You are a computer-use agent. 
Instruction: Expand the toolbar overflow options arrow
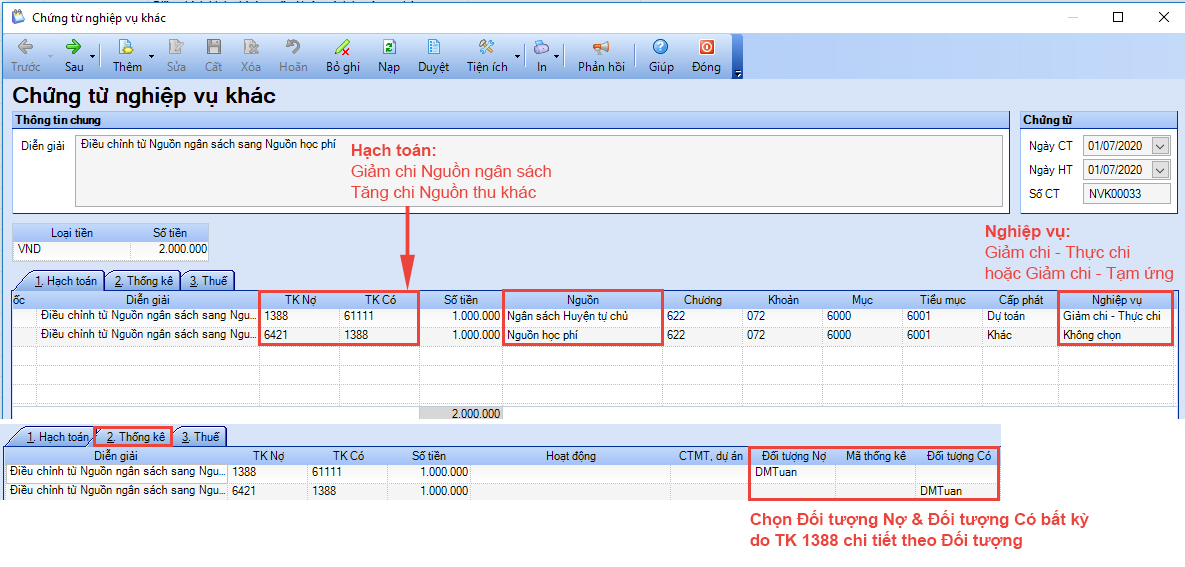[x=738, y=73]
